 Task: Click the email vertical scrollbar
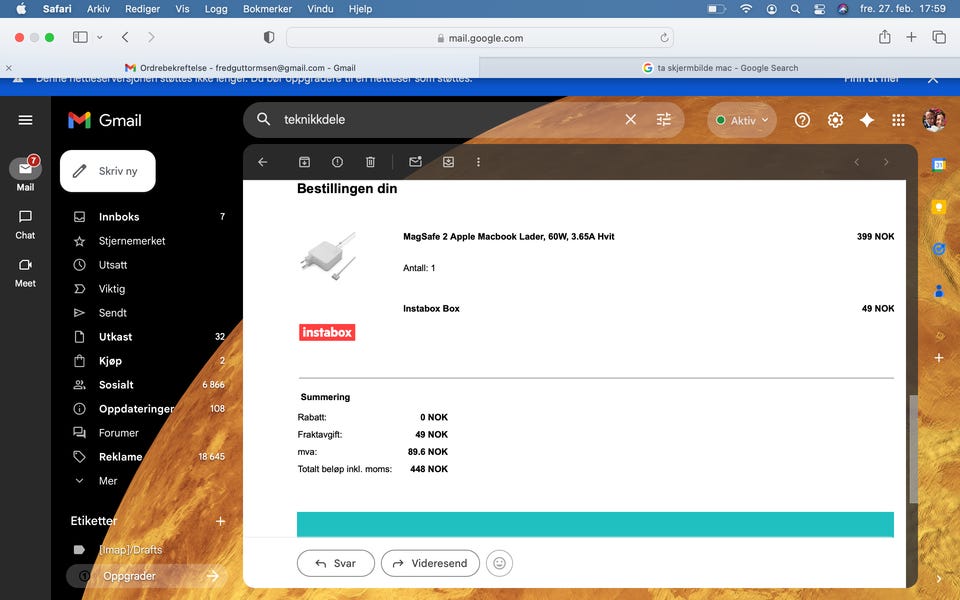[x=913, y=449]
